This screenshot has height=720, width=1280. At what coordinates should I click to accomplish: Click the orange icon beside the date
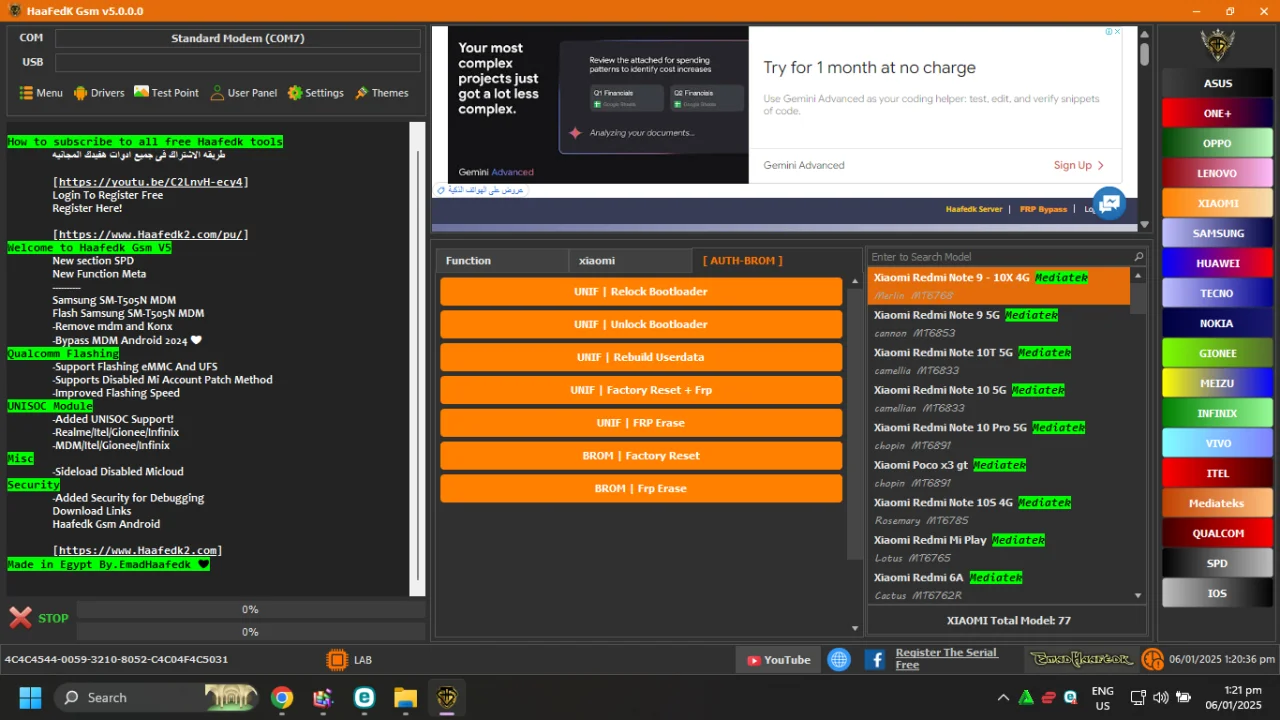[x=1153, y=660]
